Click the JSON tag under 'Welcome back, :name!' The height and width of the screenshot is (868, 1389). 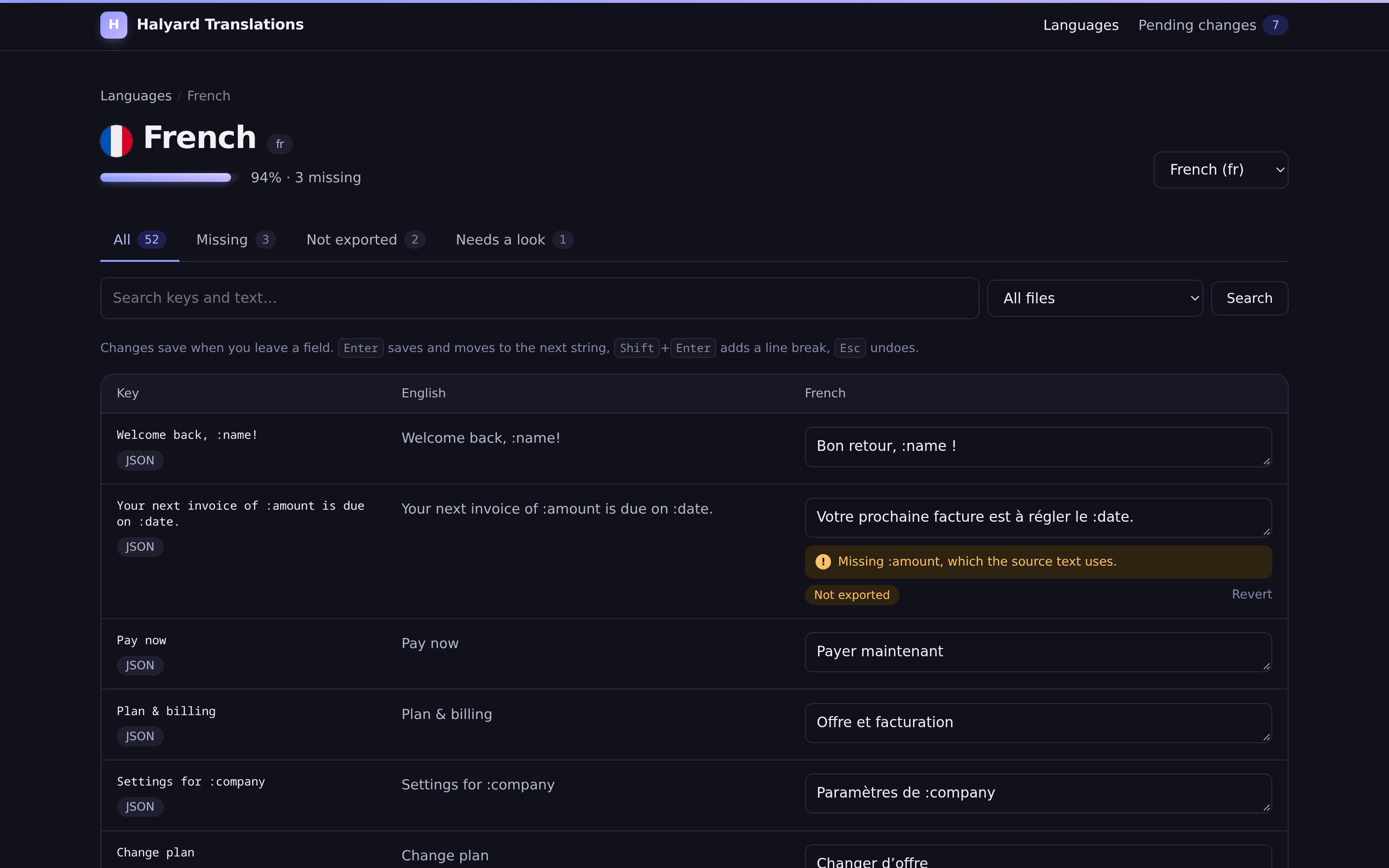click(x=140, y=461)
